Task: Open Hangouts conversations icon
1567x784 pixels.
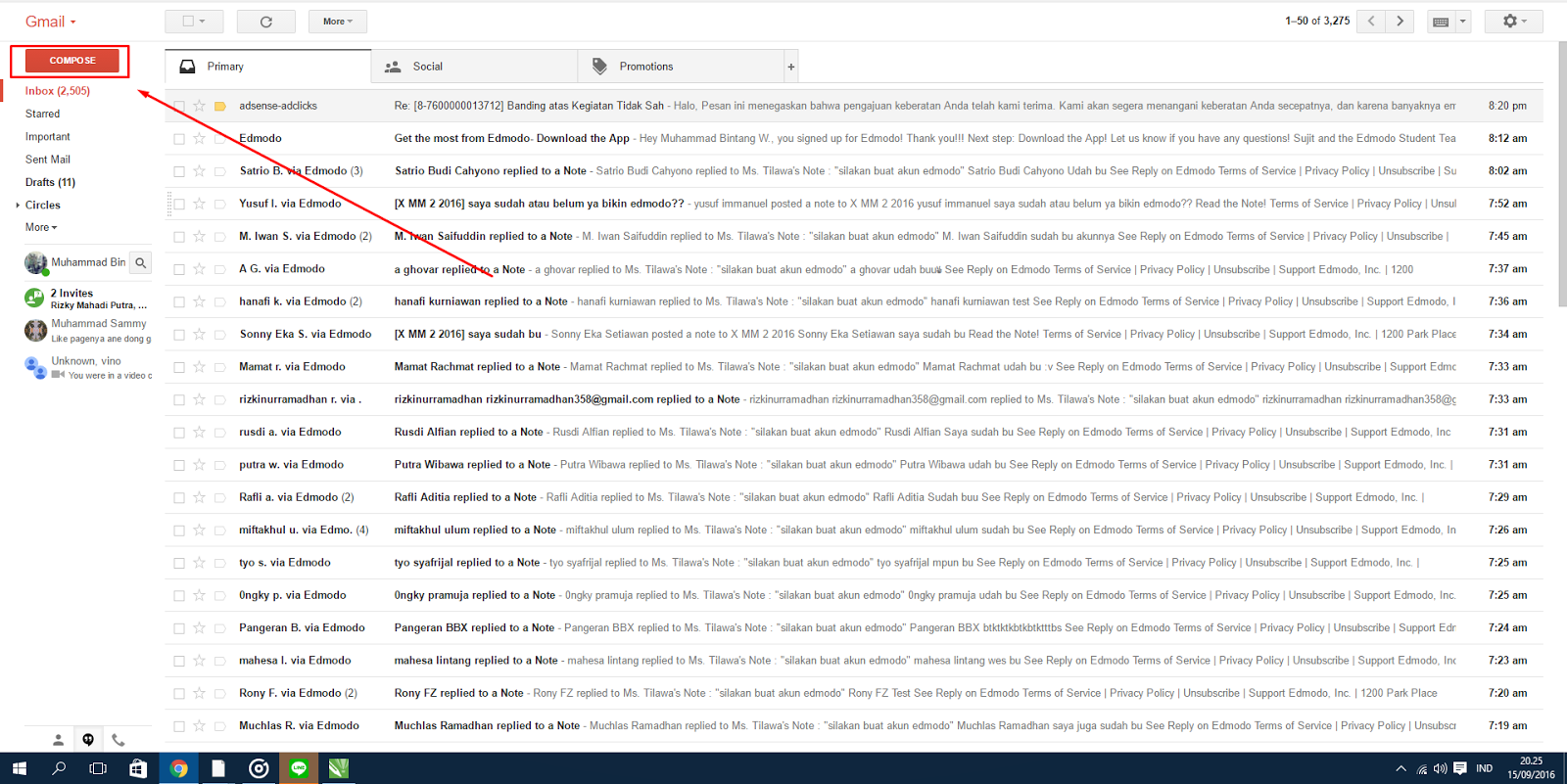Action: pos(88,740)
